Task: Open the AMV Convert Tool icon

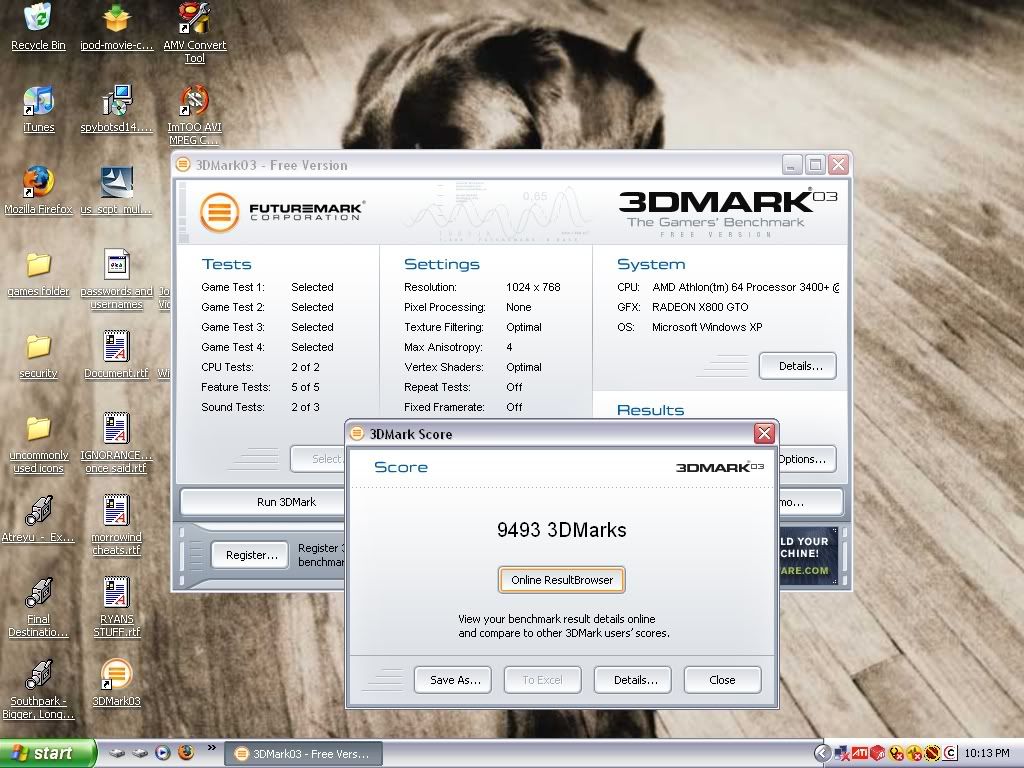Action: coord(194,20)
